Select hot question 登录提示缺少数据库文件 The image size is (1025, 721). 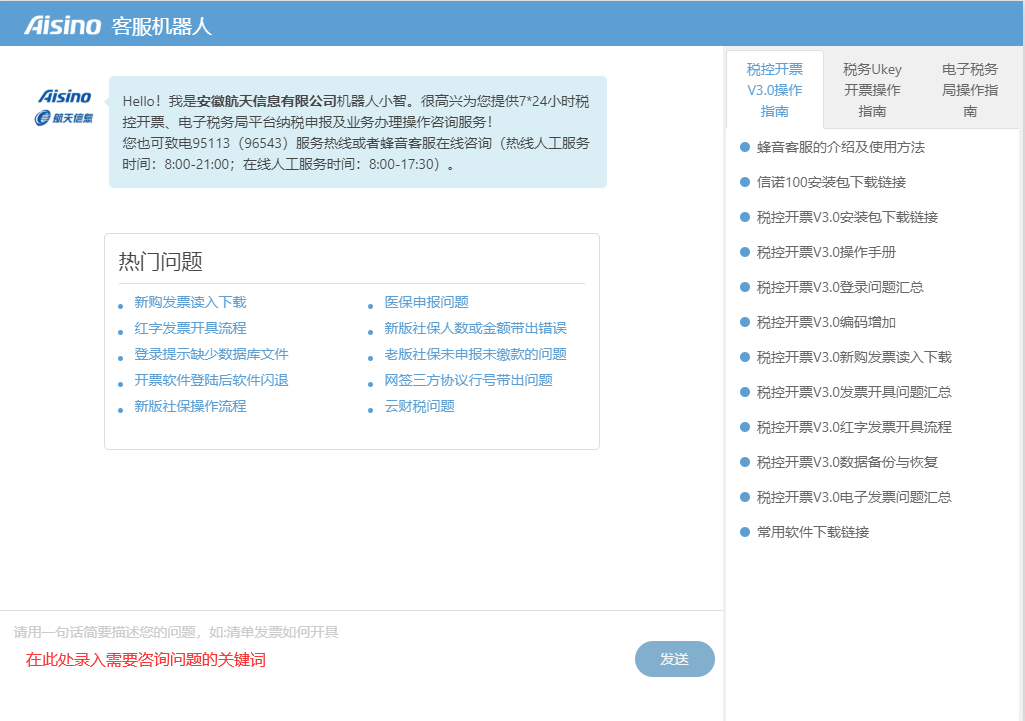click(x=211, y=354)
